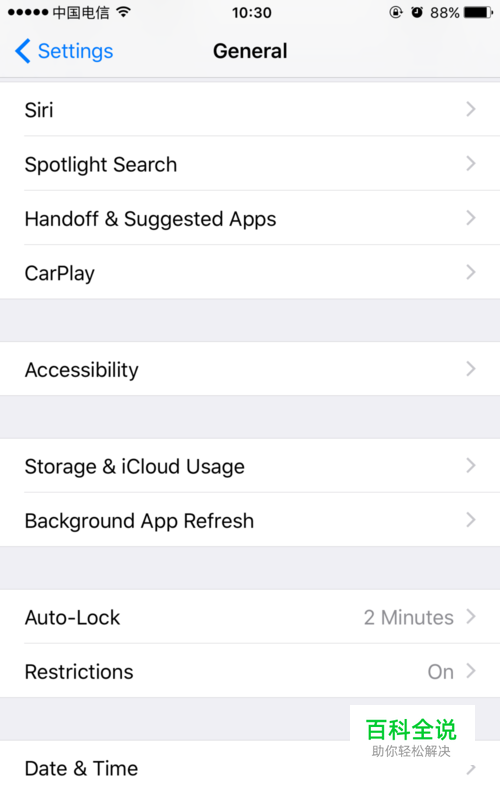
Task: Select the 2 Minutes Auto-Lock value
Action: click(x=409, y=617)
